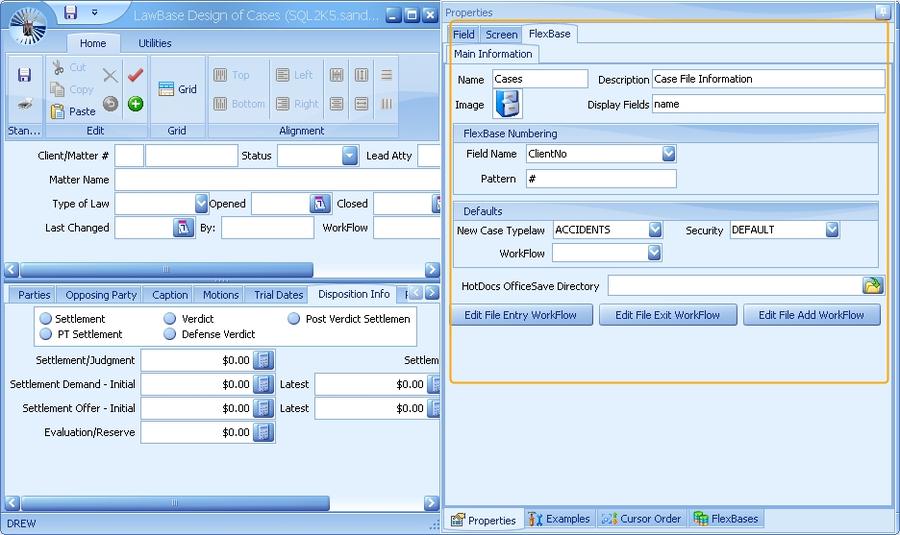
Task: Click the LawBase application logo button
Action: coord(28,26)
